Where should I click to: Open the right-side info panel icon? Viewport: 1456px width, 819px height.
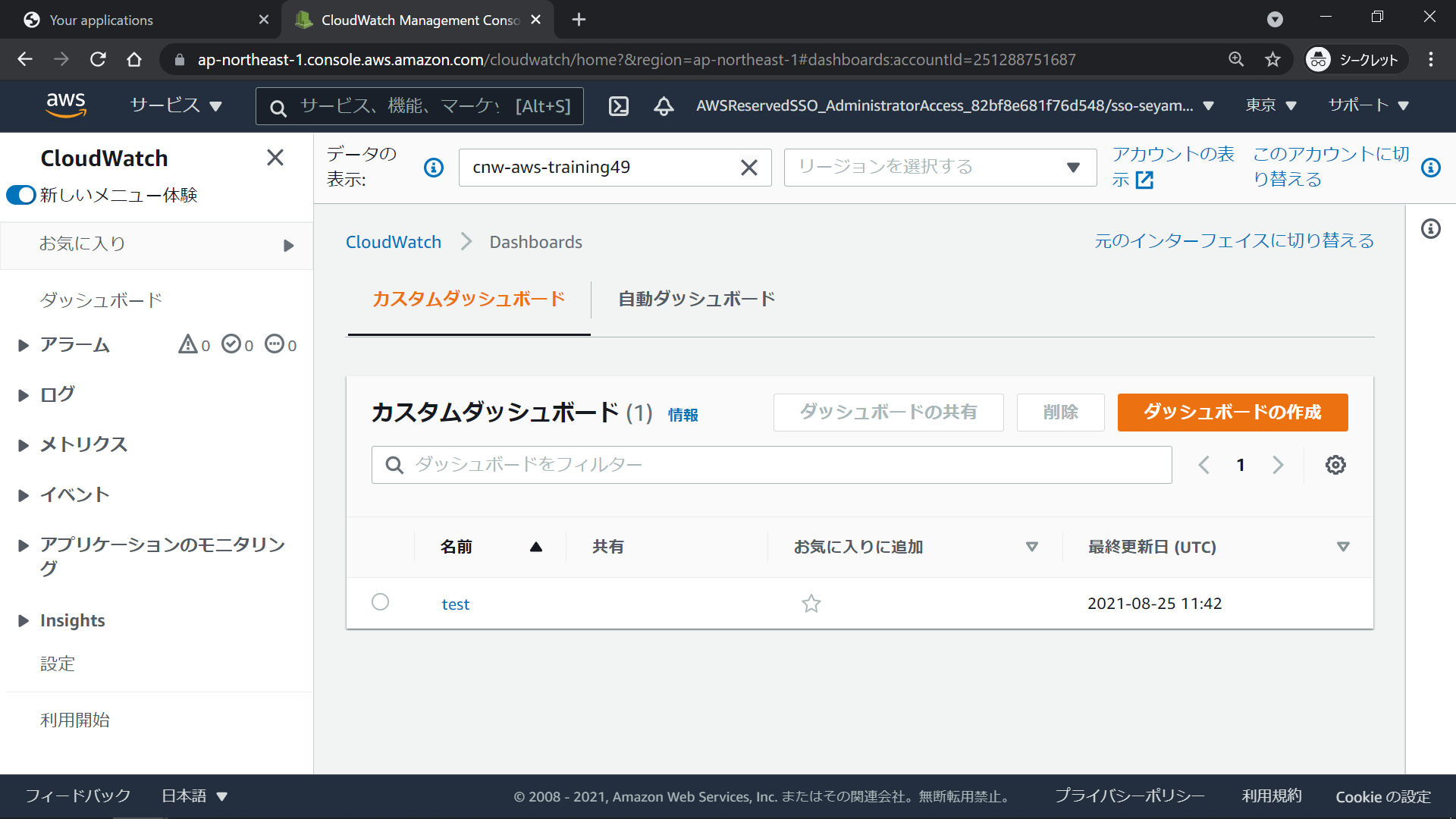coord(1430,229)
